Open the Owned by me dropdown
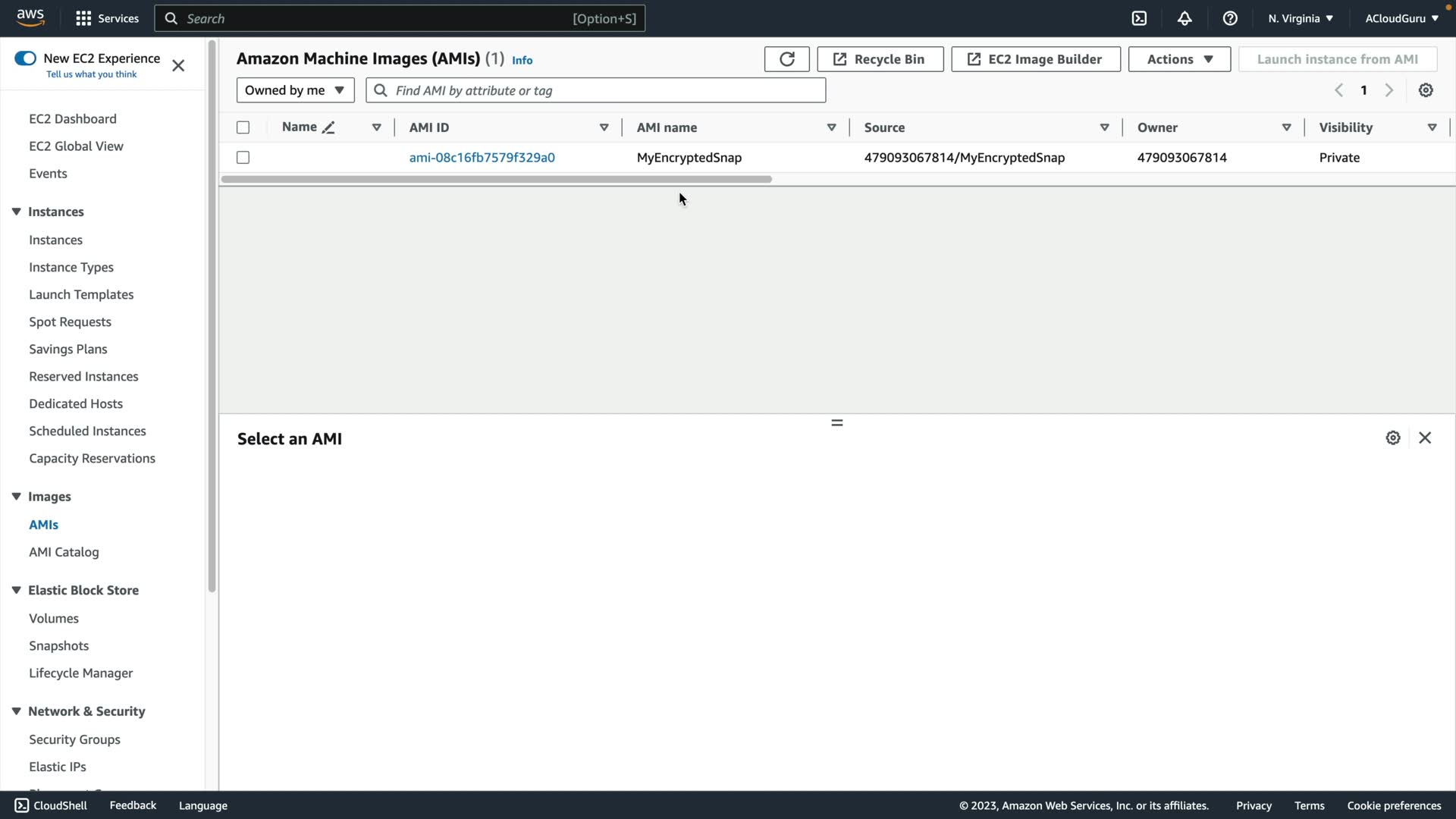Viewport: 1456px width, 819px height. (295, 90)
